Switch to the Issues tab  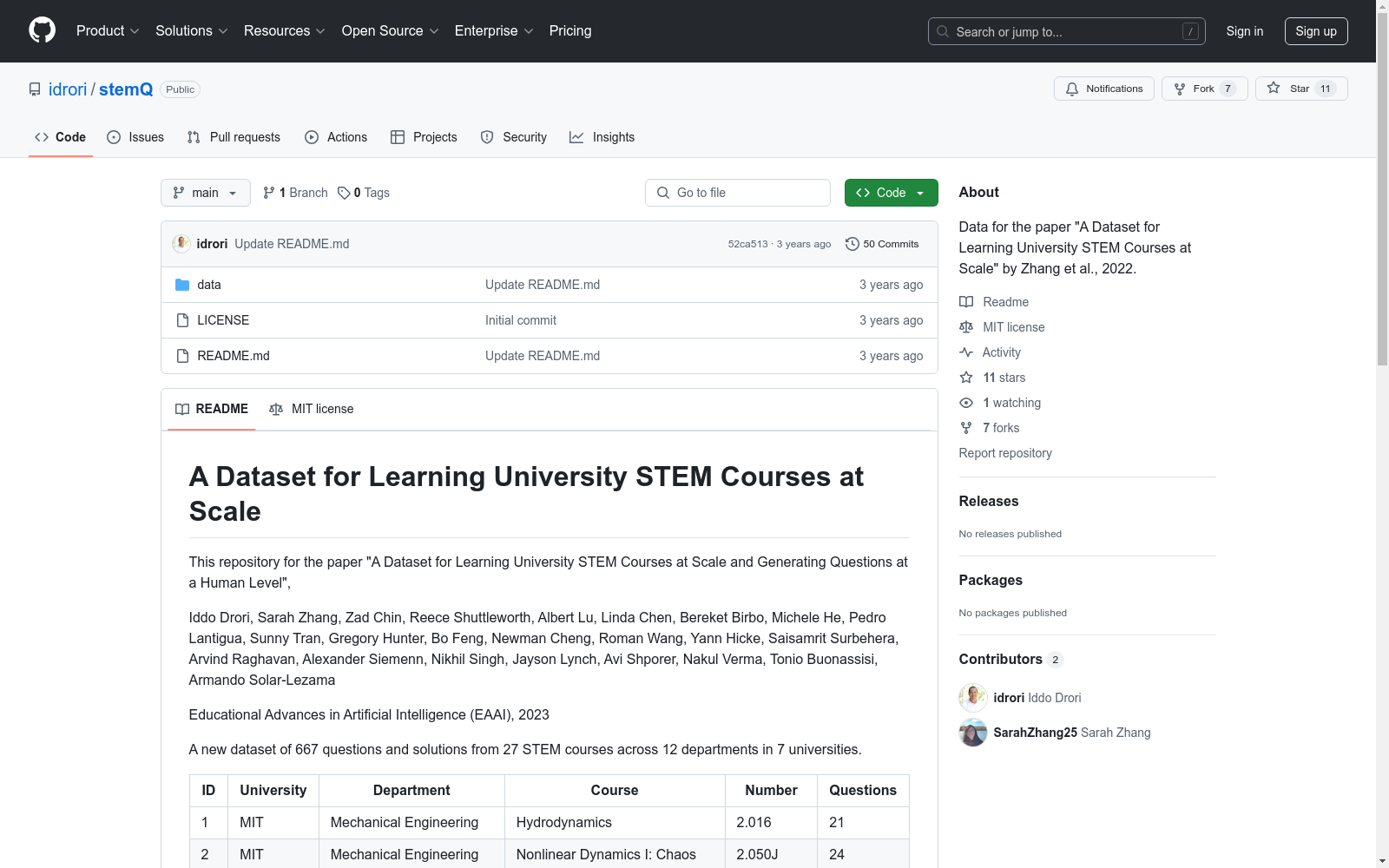(135, 137)
